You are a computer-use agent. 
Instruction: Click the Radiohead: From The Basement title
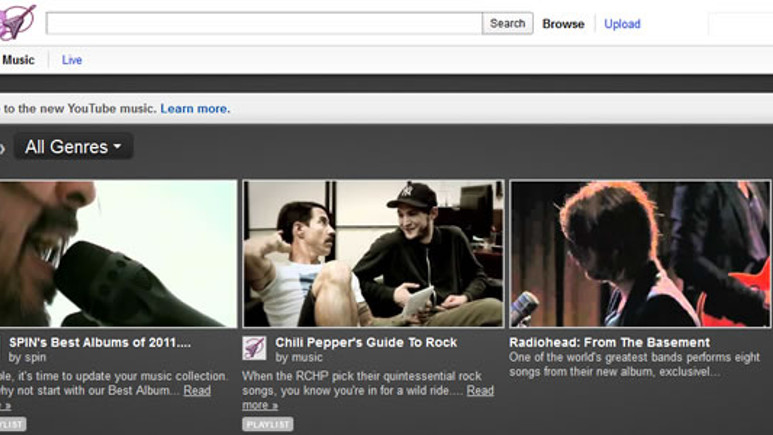[x=609, y=342]
